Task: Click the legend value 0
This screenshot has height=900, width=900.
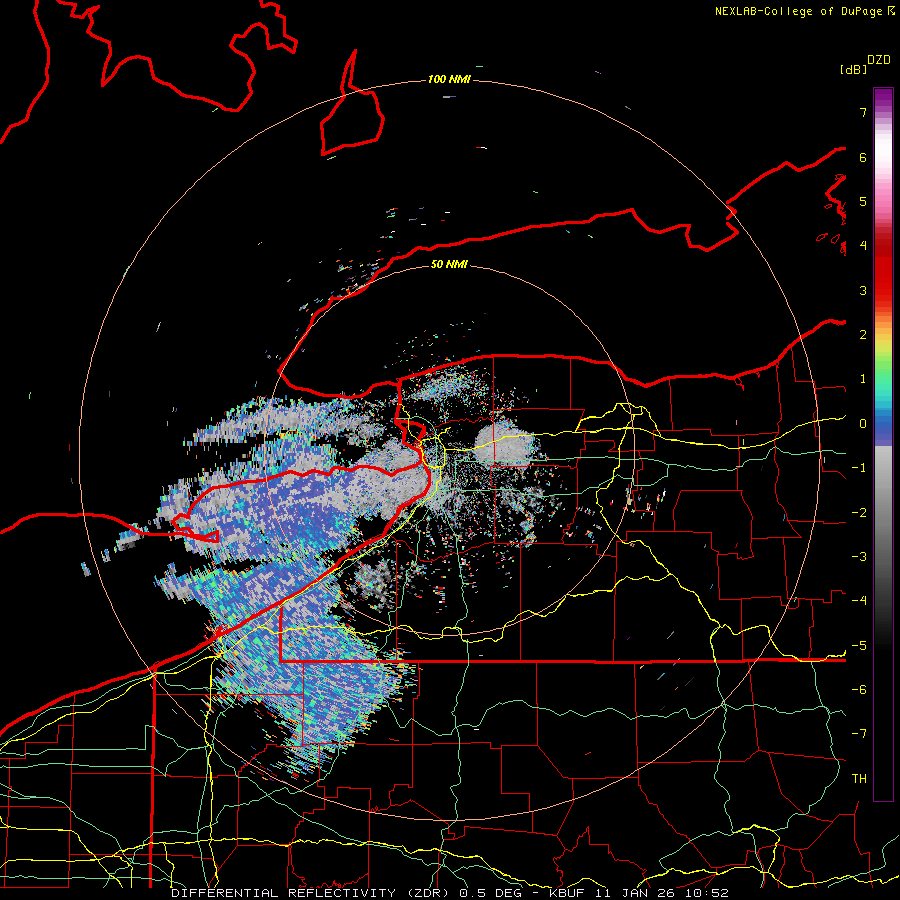Action: pos(863,424)
